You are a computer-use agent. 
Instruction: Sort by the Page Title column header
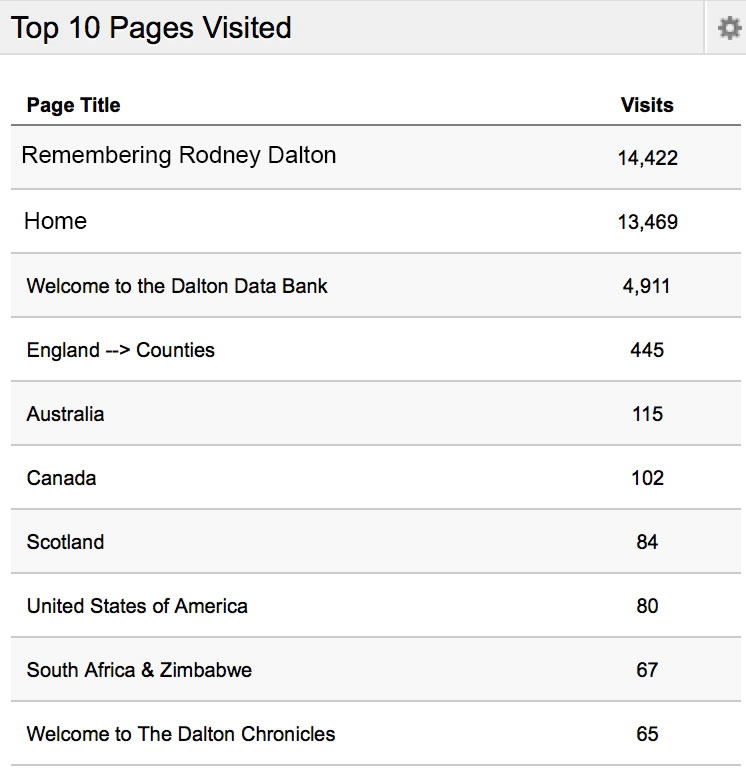(x=73, y=105)
